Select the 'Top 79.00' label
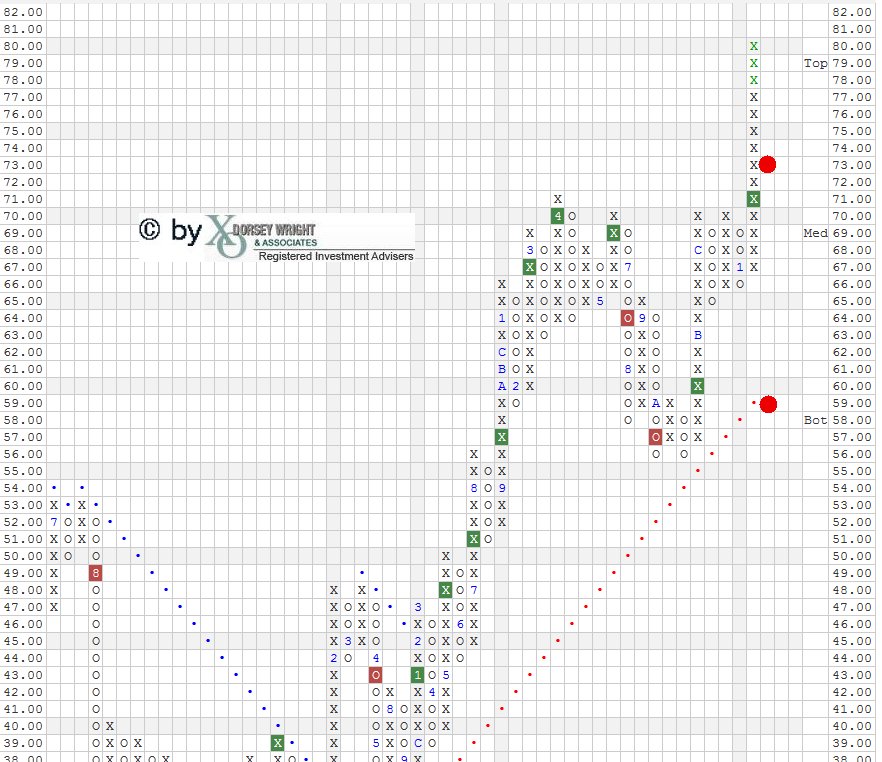The width and height of the screenshot is (882, 762). [x=838, y=63]
